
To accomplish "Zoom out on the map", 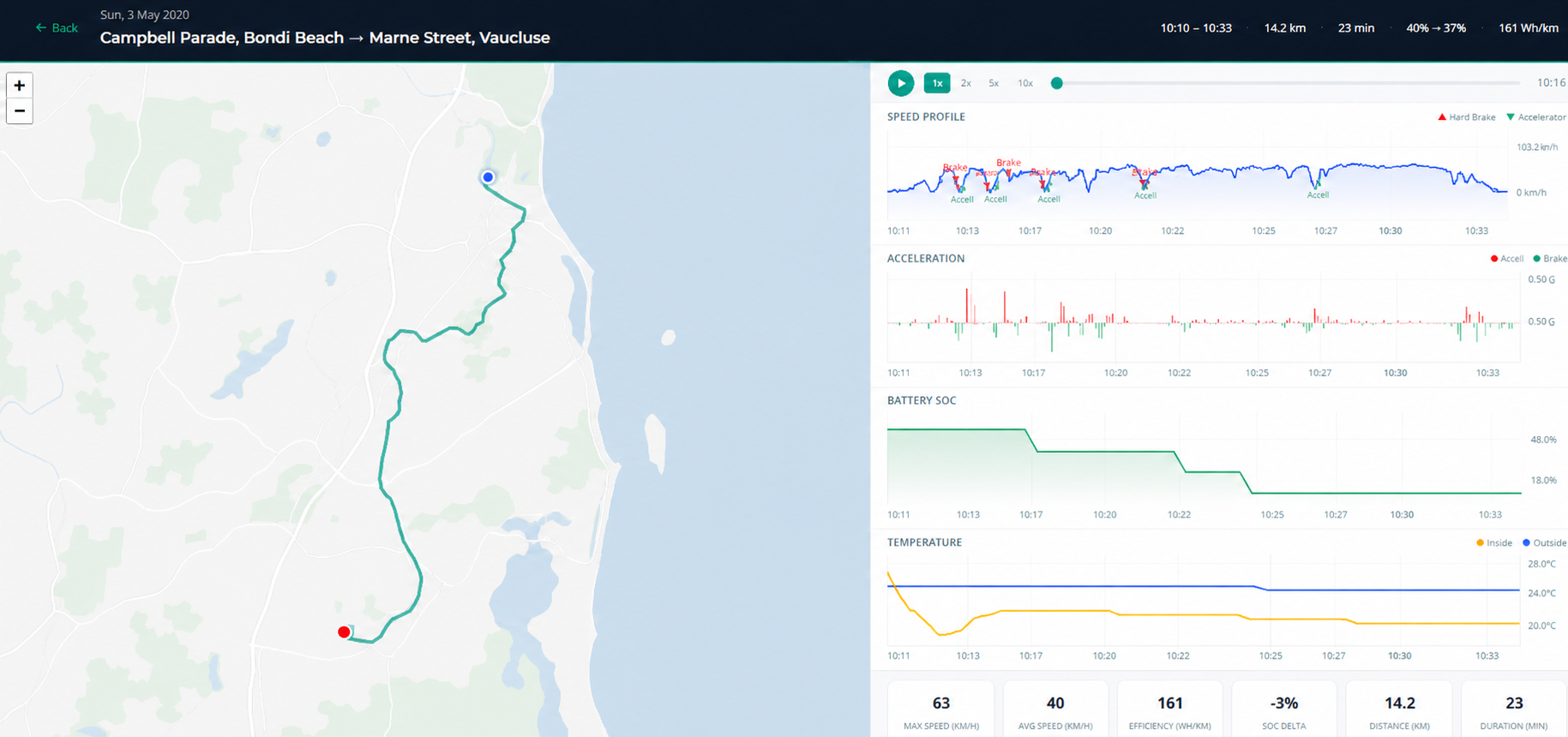I will 20,111.
